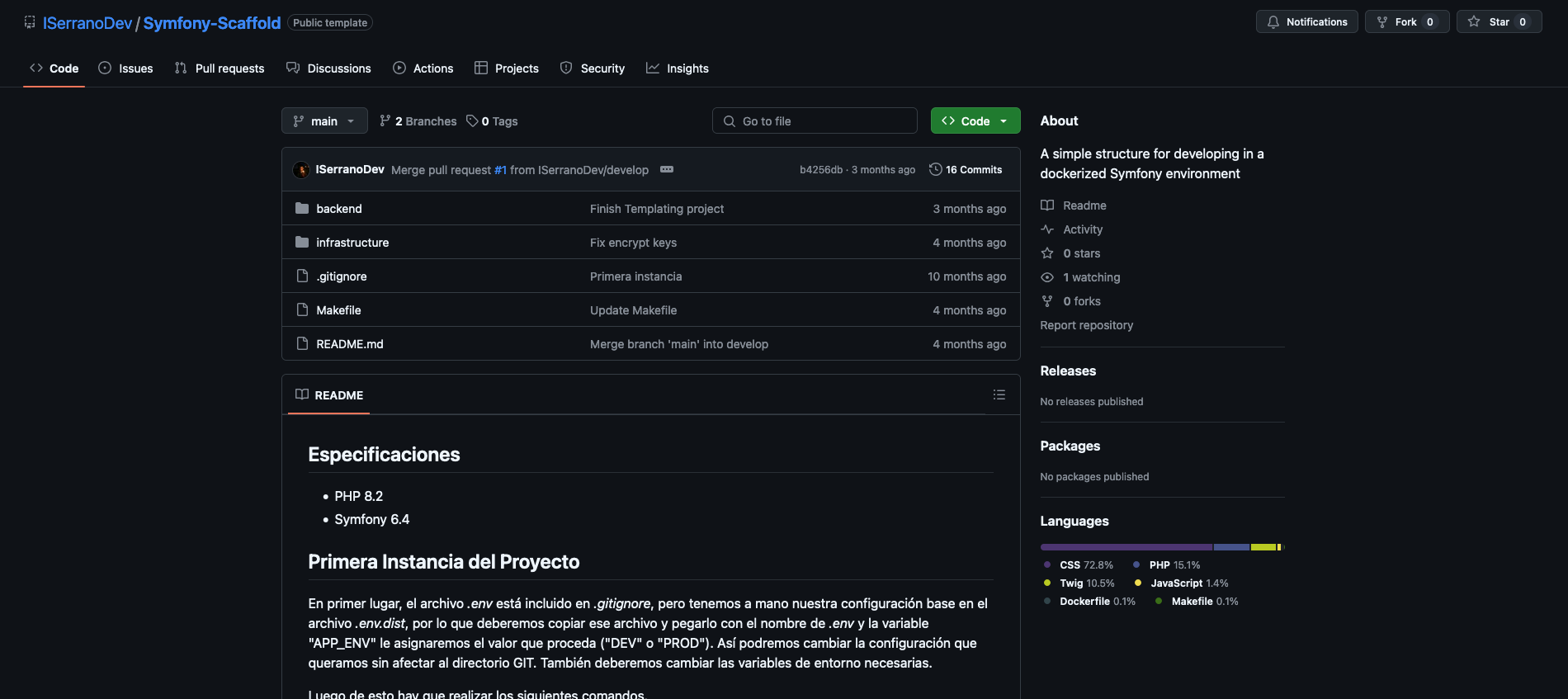Click the PHP segment of language bar

coord(1231,547)
